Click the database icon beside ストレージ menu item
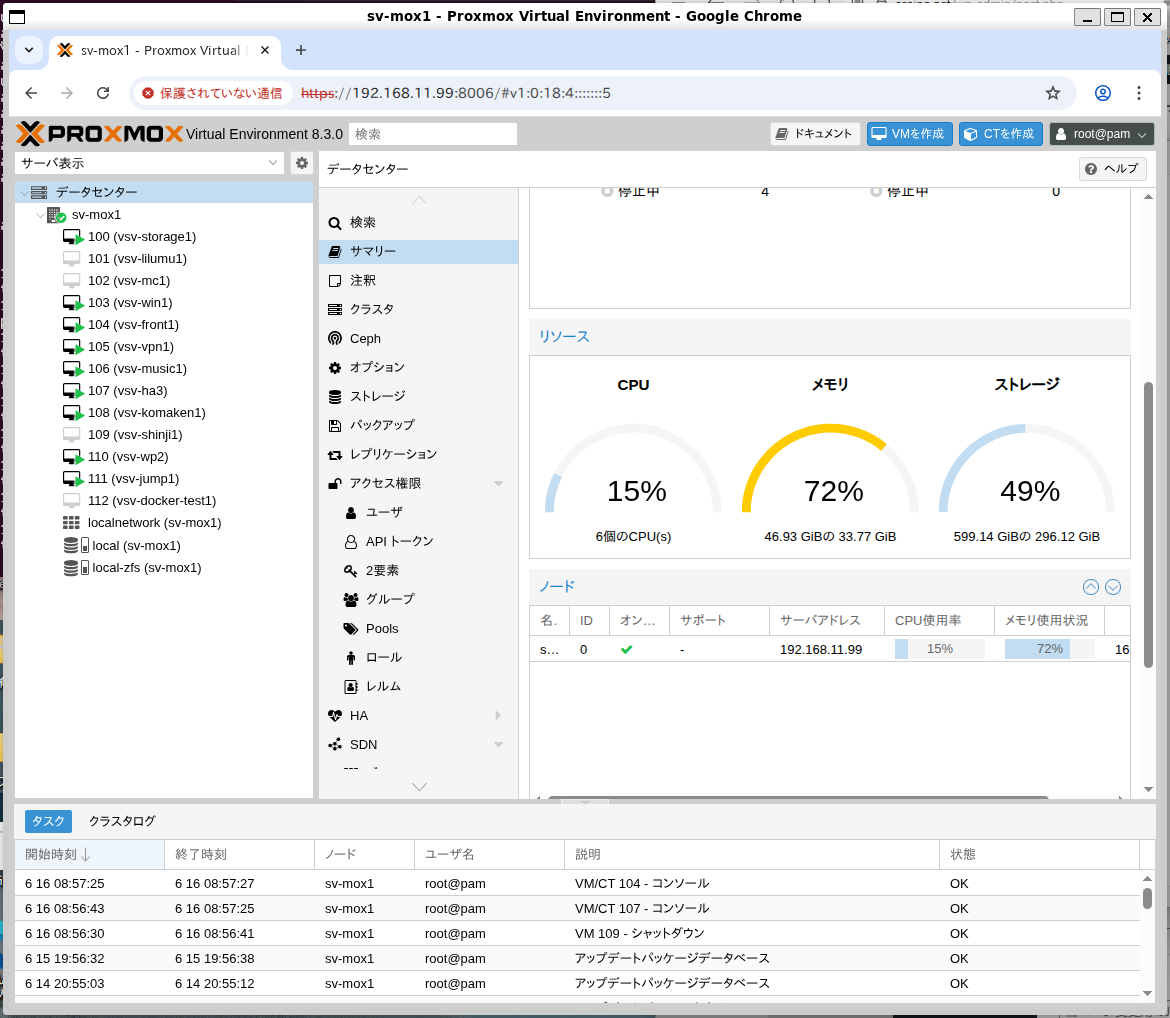Image resolution: width=1170 pixels, height=1018 pixels. 335,397
